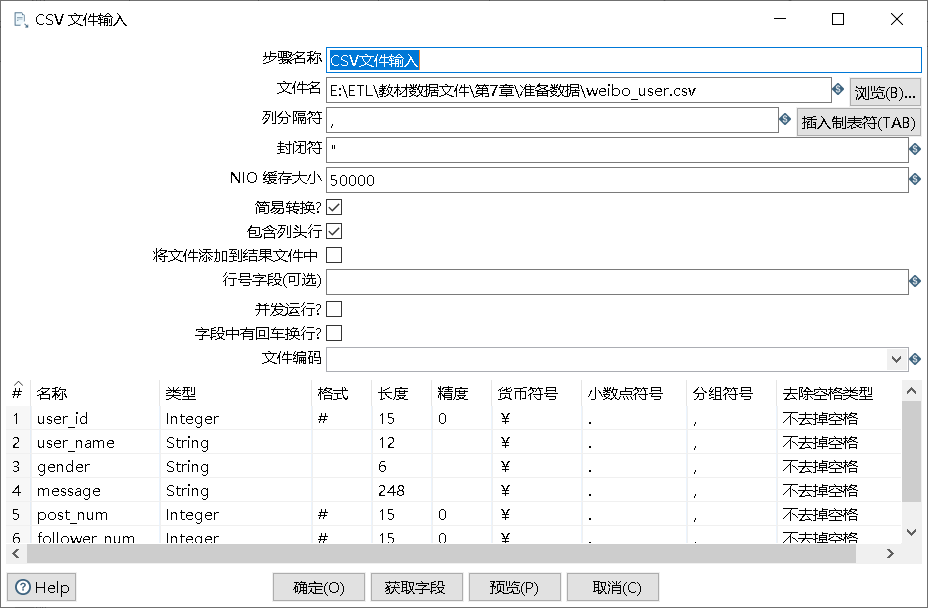The width and height of the screenshot is (928, 608).
Task: Click the horizontal scroll right arrow
Action: (x=890, y=554)
